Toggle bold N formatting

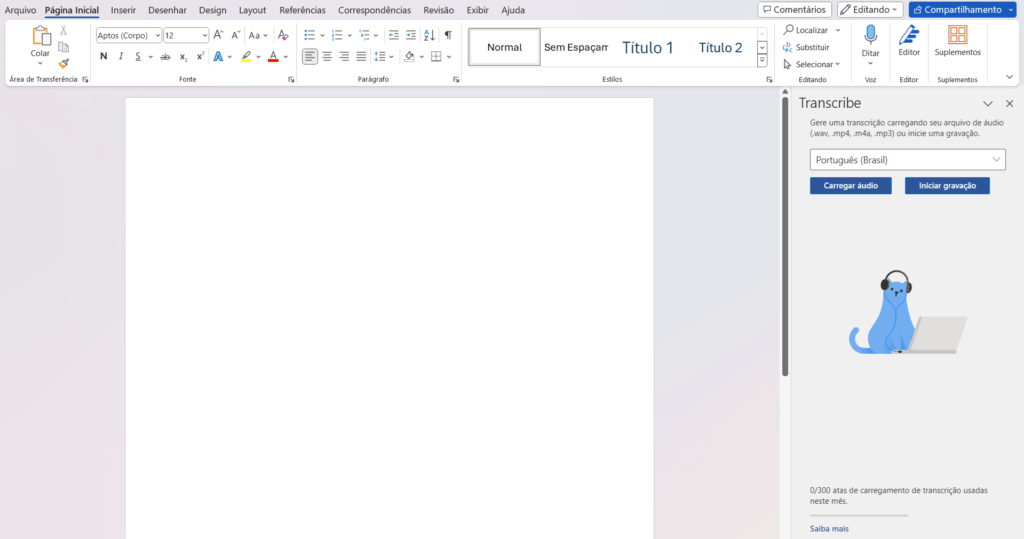tap(103, 57)
